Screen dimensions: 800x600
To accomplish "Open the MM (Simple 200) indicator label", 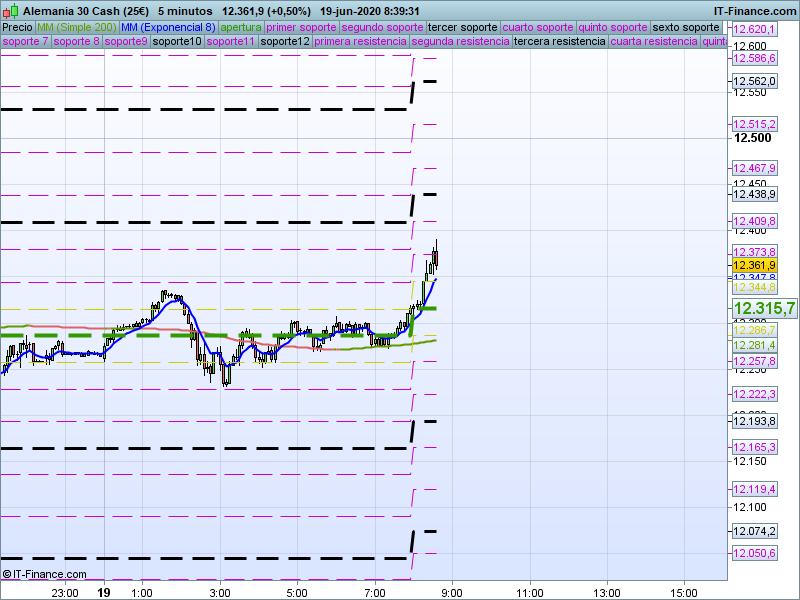I will pos(77,28).
